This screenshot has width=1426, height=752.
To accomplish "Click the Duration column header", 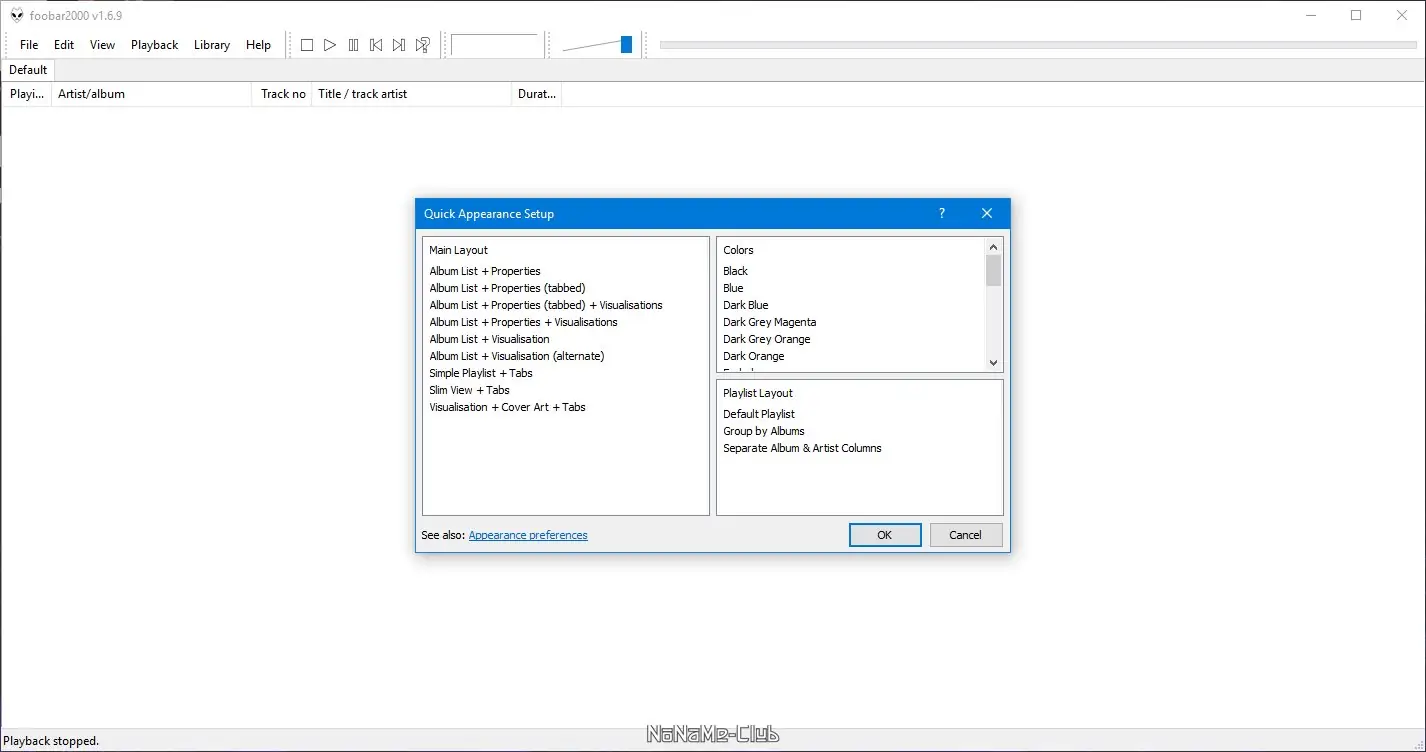I will click(x=537, y=94).
